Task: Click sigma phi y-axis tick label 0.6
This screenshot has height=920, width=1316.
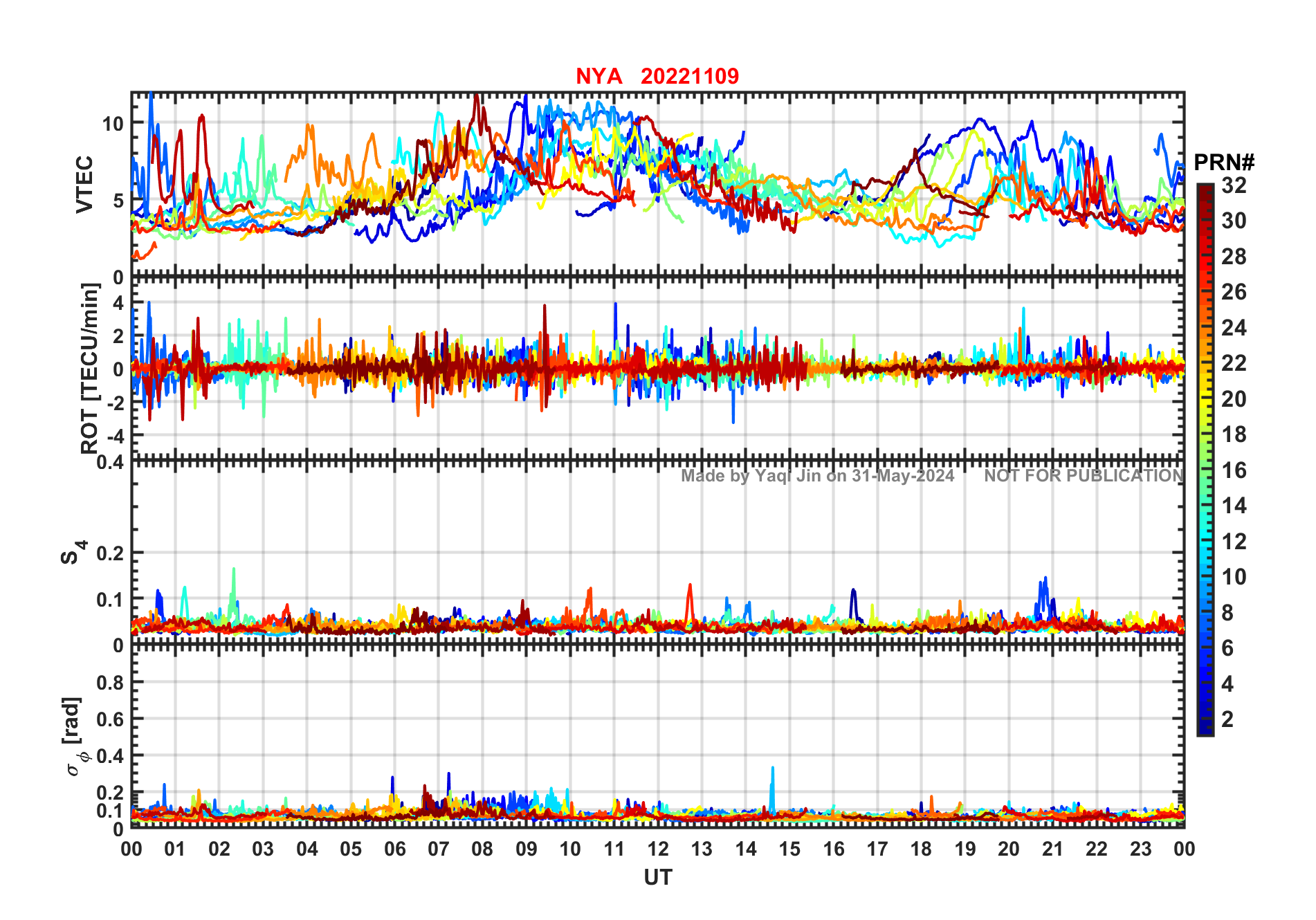Action: 111,719
